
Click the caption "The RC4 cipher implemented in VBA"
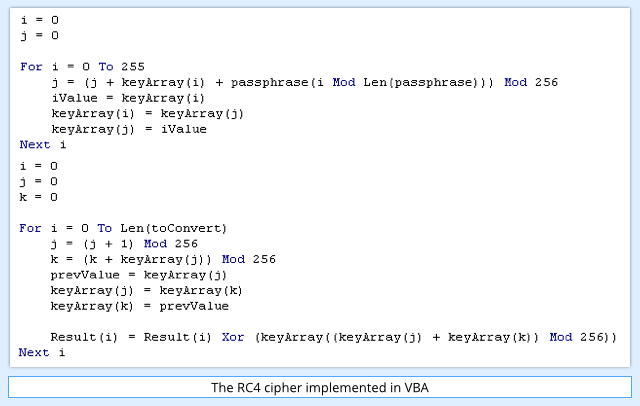(x=320, y=388)
